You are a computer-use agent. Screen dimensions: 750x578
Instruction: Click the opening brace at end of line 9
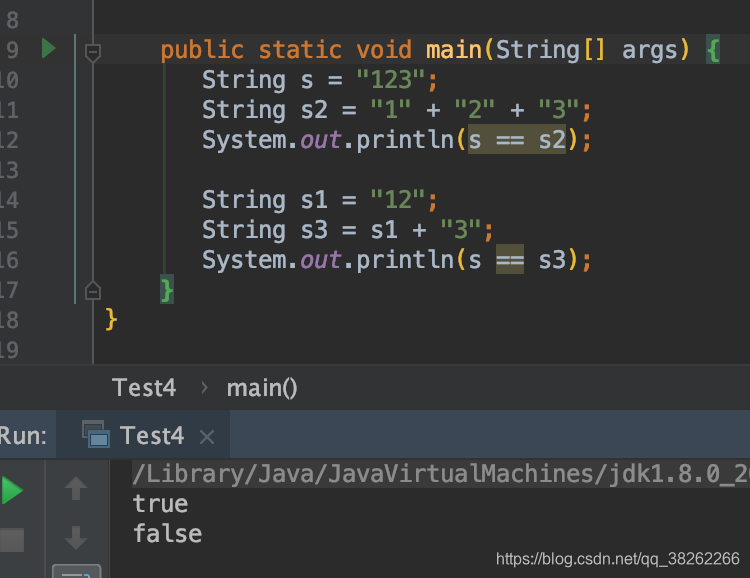[713, 49]
